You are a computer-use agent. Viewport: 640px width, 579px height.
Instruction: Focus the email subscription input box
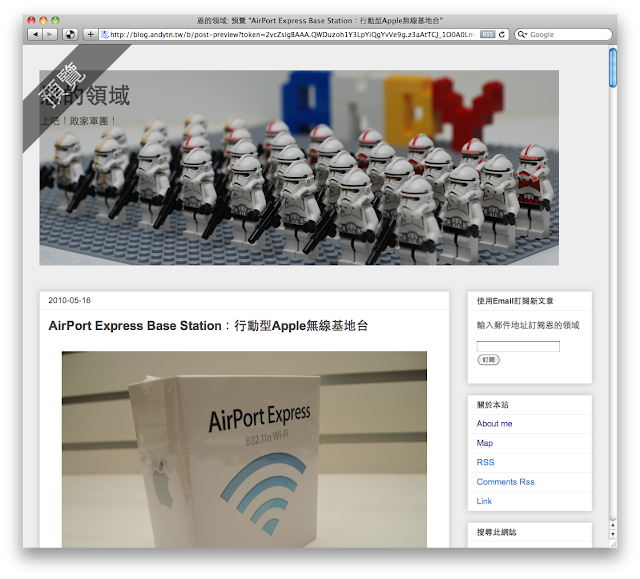[518, 346]
